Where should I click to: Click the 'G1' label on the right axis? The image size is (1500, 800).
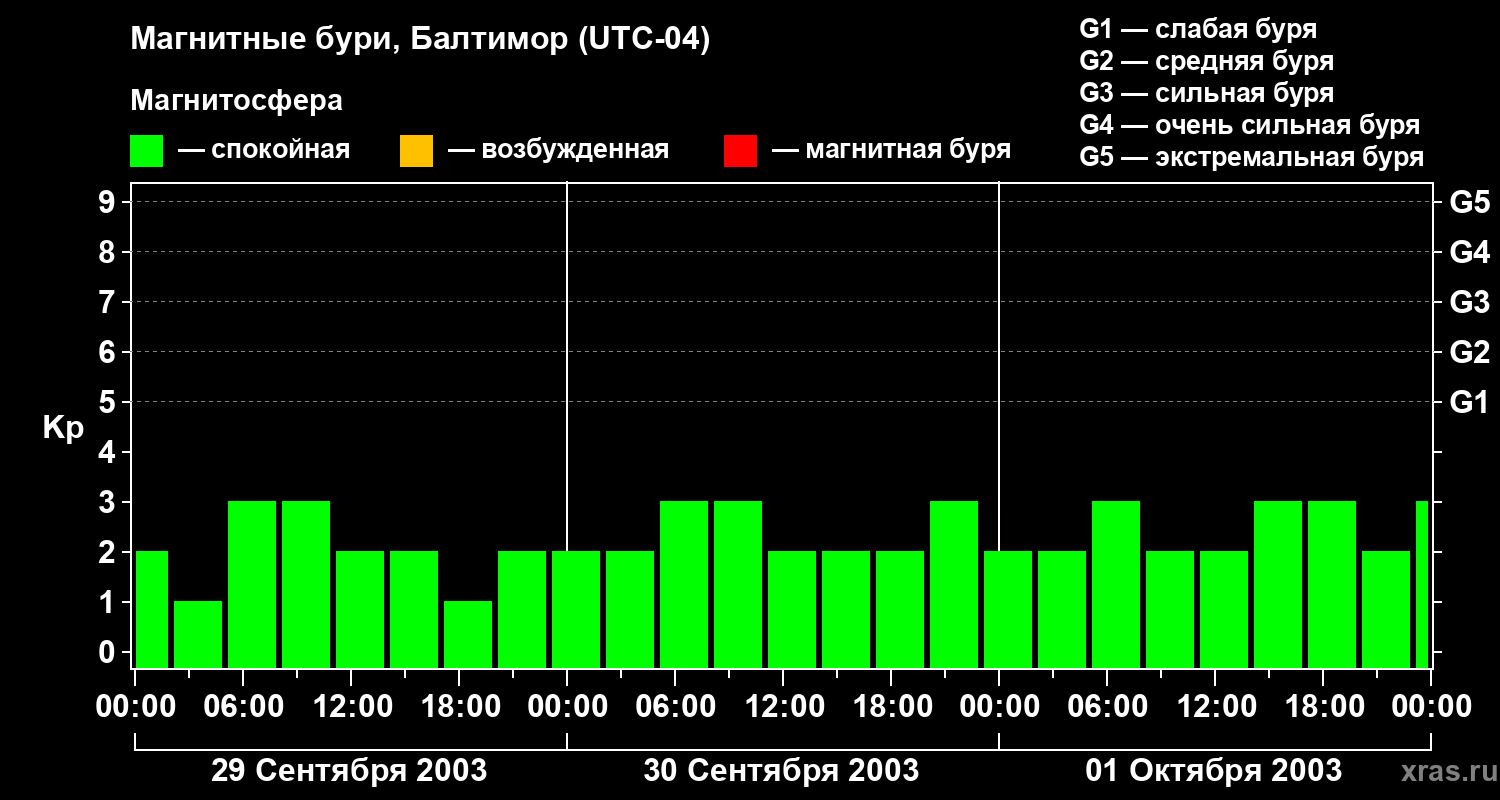[1469, 402]
